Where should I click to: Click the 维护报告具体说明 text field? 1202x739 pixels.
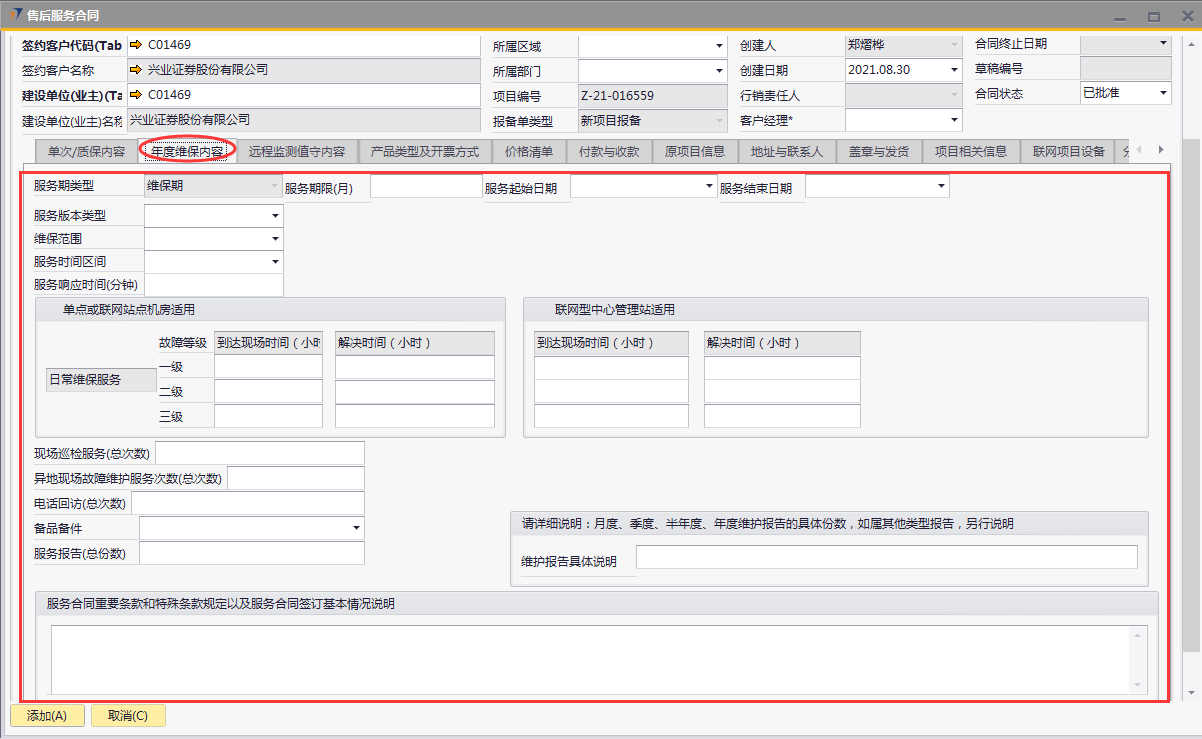(886, 557)
